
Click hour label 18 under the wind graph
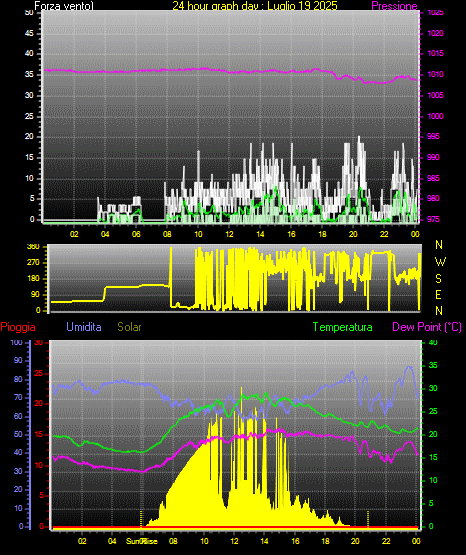click(x=322, y=234)
